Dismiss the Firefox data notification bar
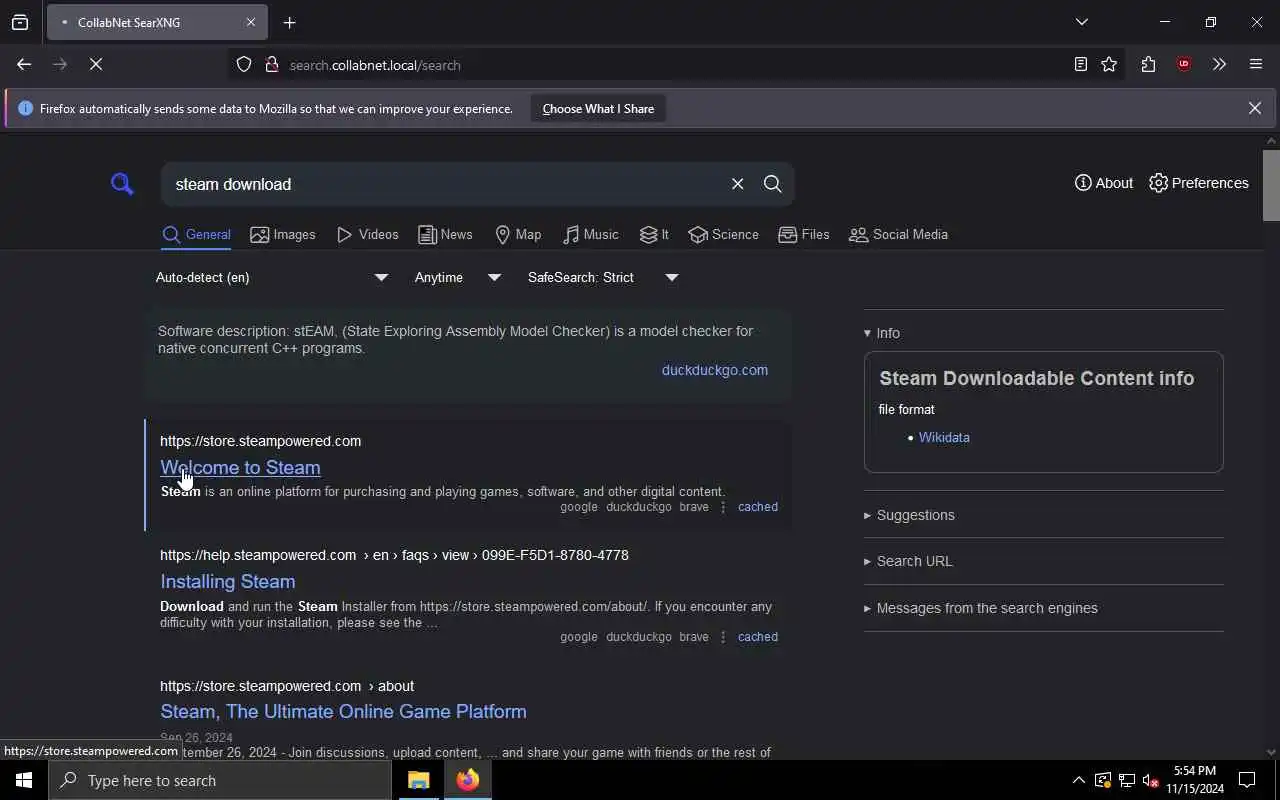The image size is (1280, 800). pos(1254,108)
